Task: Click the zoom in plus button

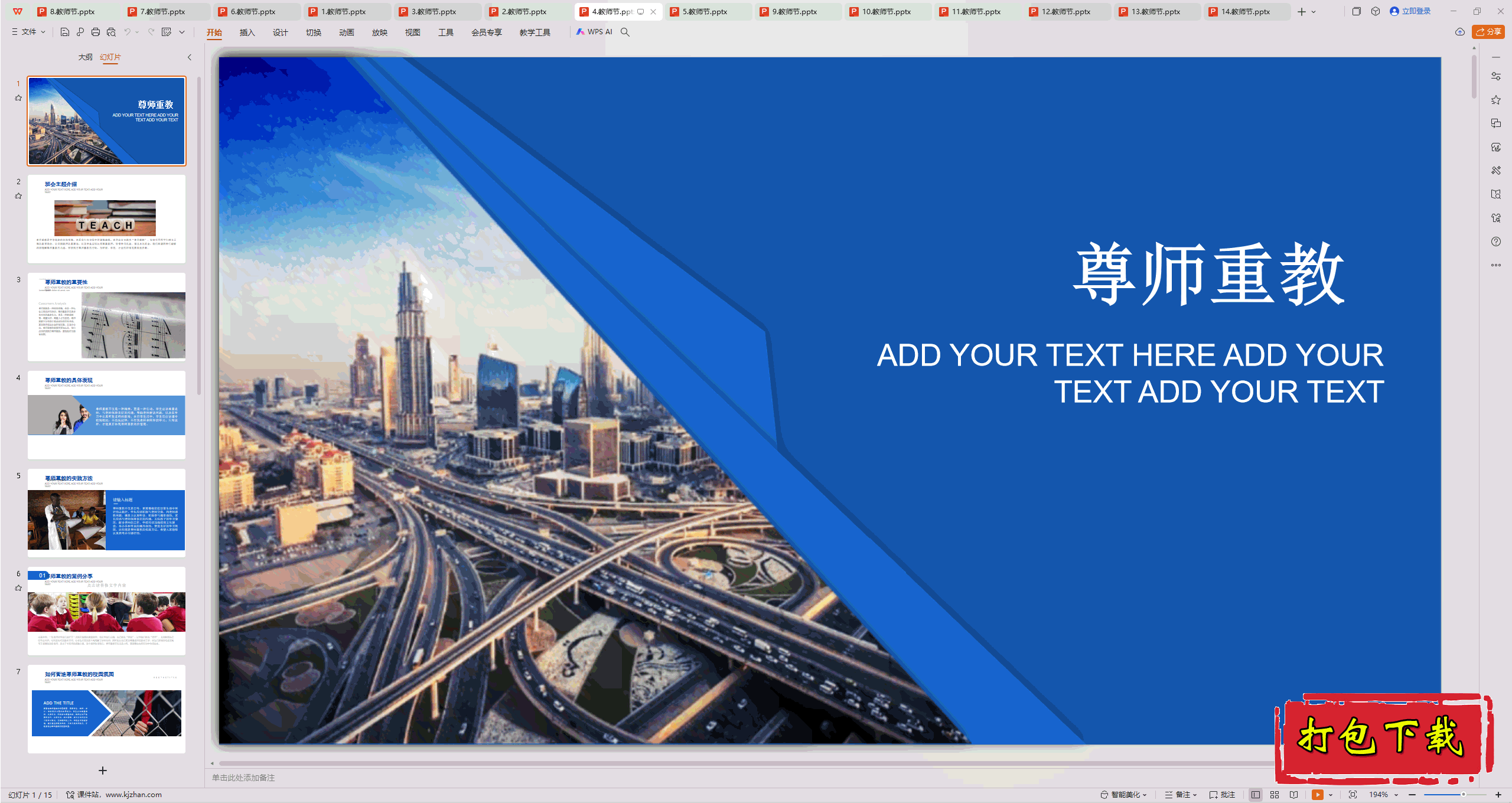Action: tap(1498, 795)
